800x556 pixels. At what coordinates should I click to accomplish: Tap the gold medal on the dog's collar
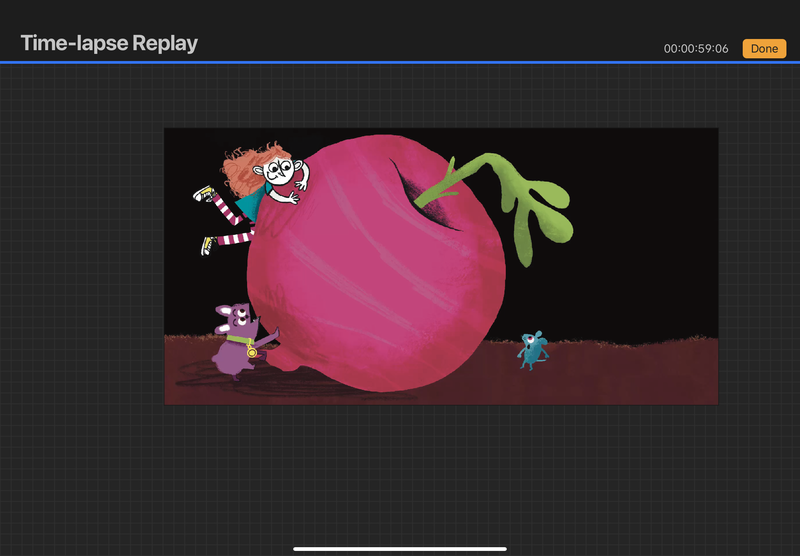(x=252, y=352)
